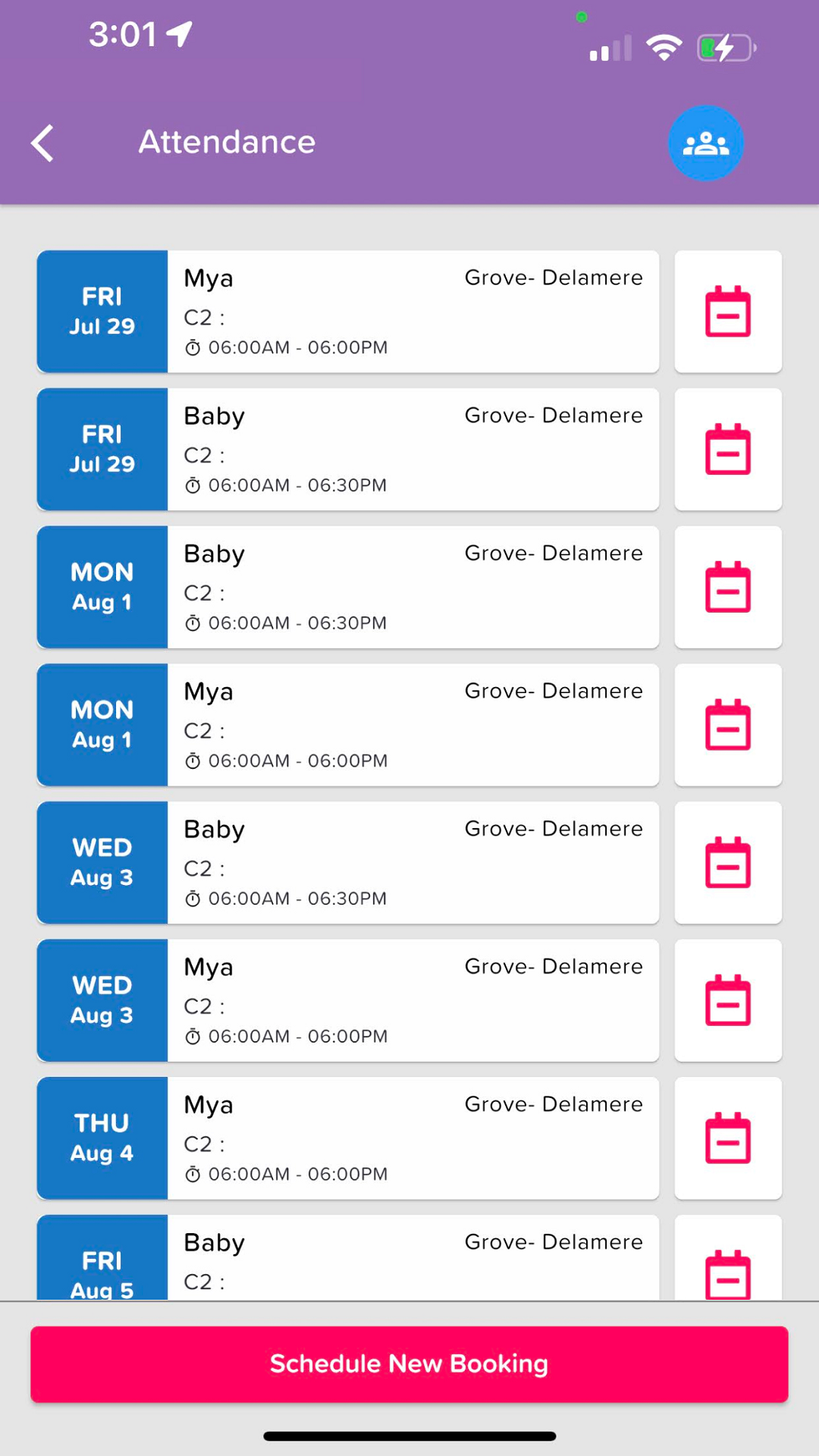Viewport: 819px width, 1456px height.
Task: Tap calendar icon for Baby Wed Aug 3
Action: click(727, 863)
